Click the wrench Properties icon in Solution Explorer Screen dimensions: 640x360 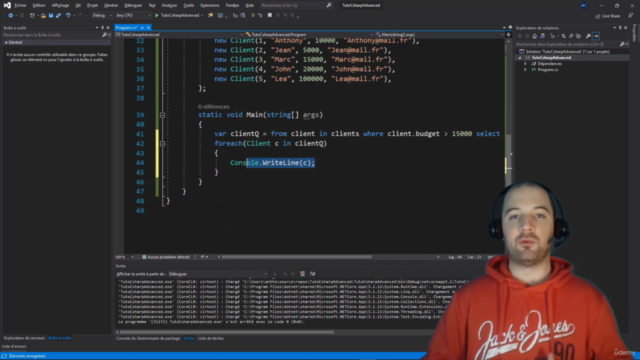click(588, 36)
